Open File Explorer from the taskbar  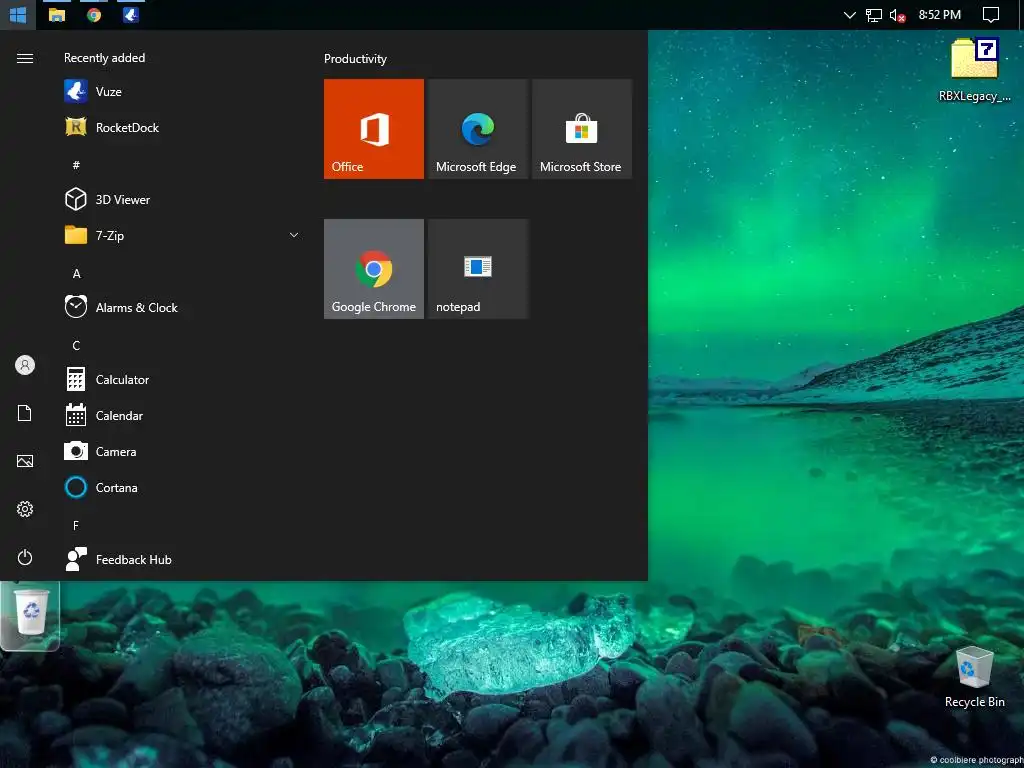click(x=57, y=15)
